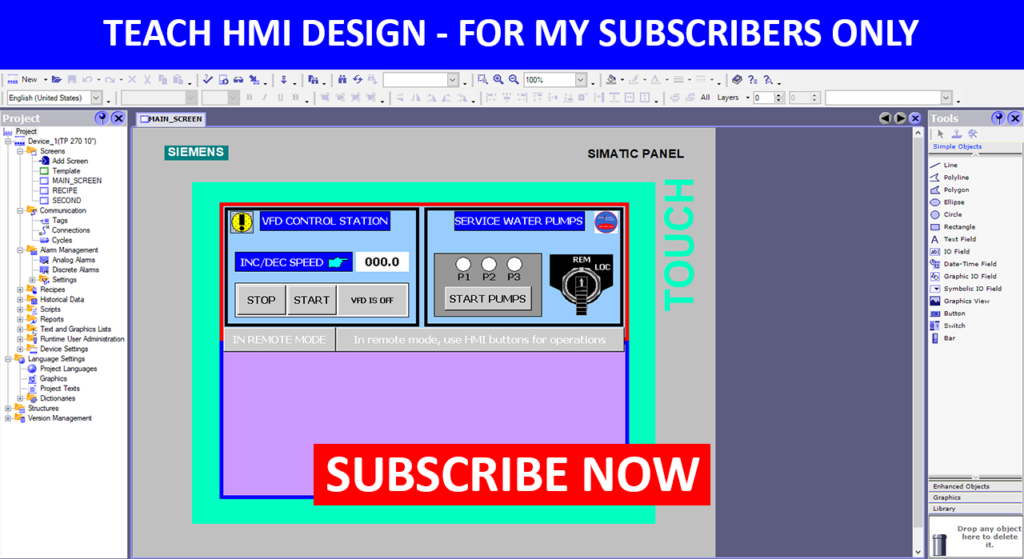1024x559 pixels.
Task: Click the P1 pump indicator circle
Action: tap(464, 264)
